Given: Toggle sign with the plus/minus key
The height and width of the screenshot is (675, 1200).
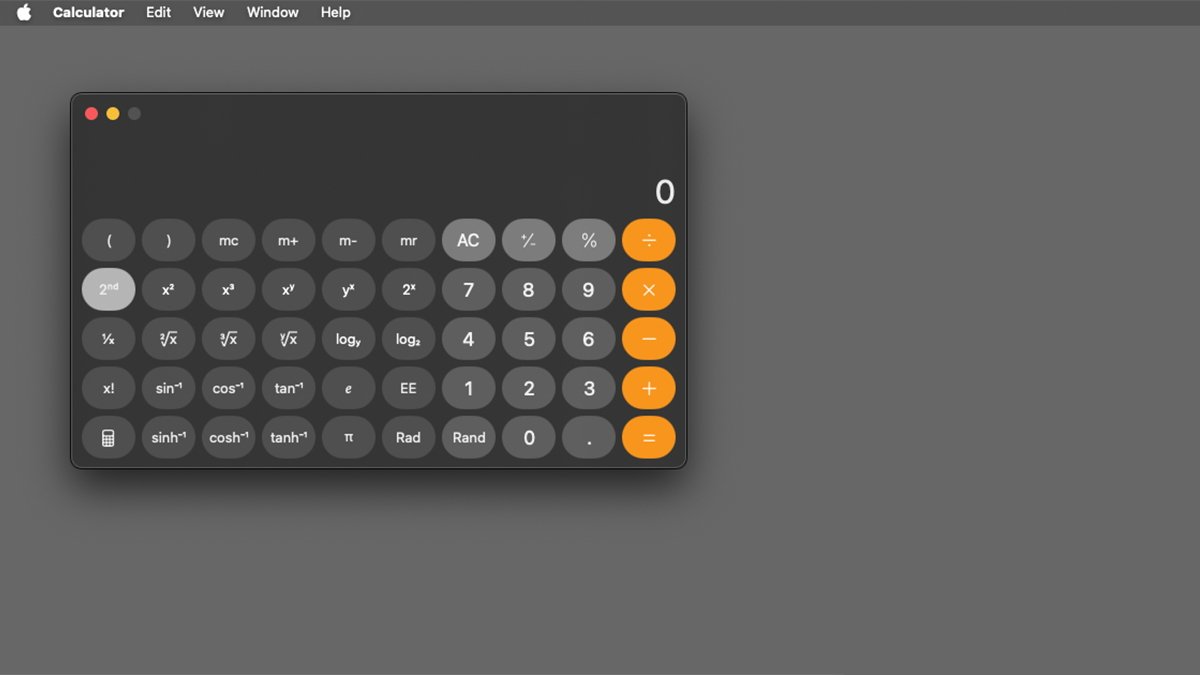Looking at the screenshot, I should tap(528, 240).
